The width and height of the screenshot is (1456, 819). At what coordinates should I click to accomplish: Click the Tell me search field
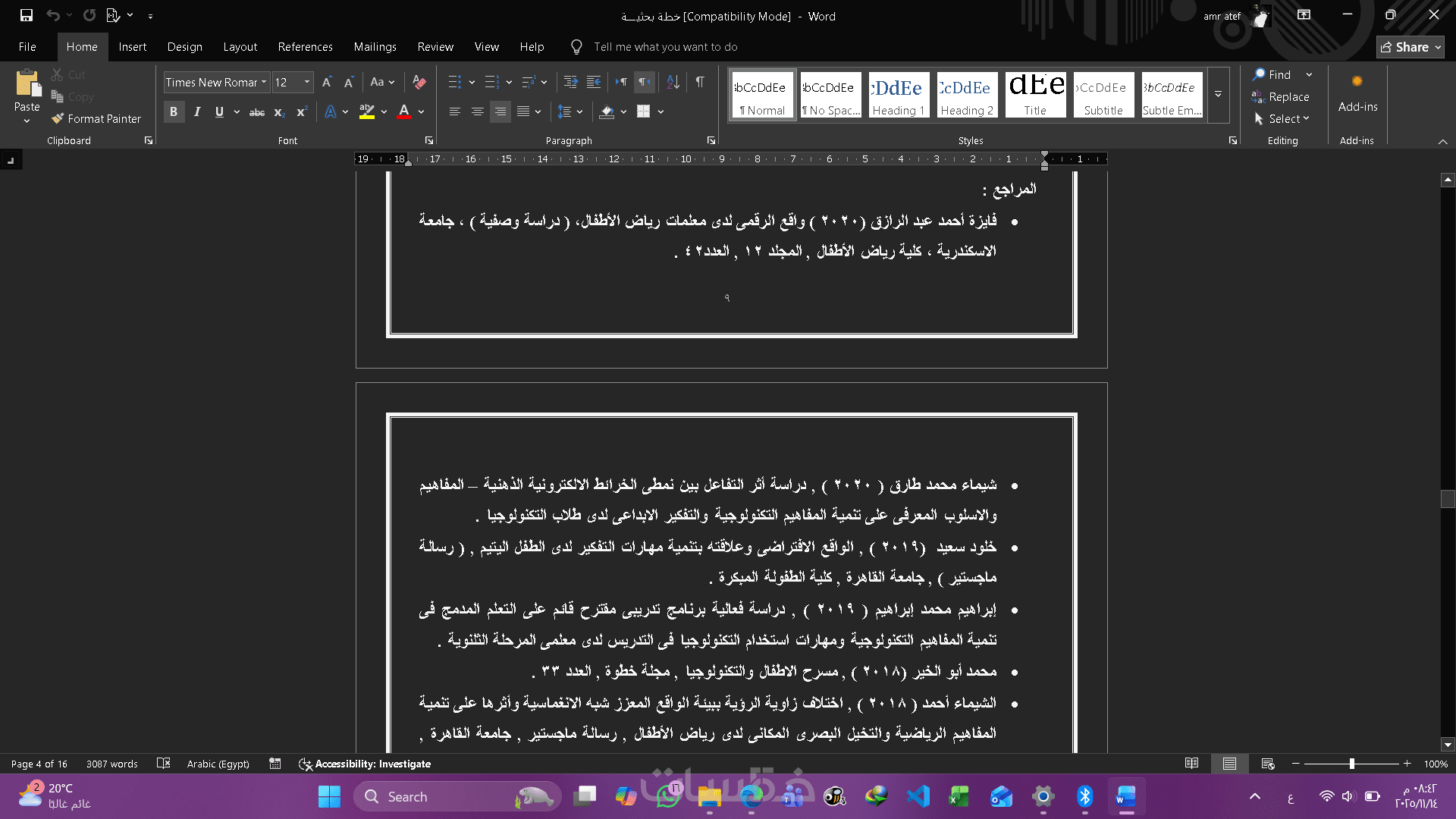(665, 47)
